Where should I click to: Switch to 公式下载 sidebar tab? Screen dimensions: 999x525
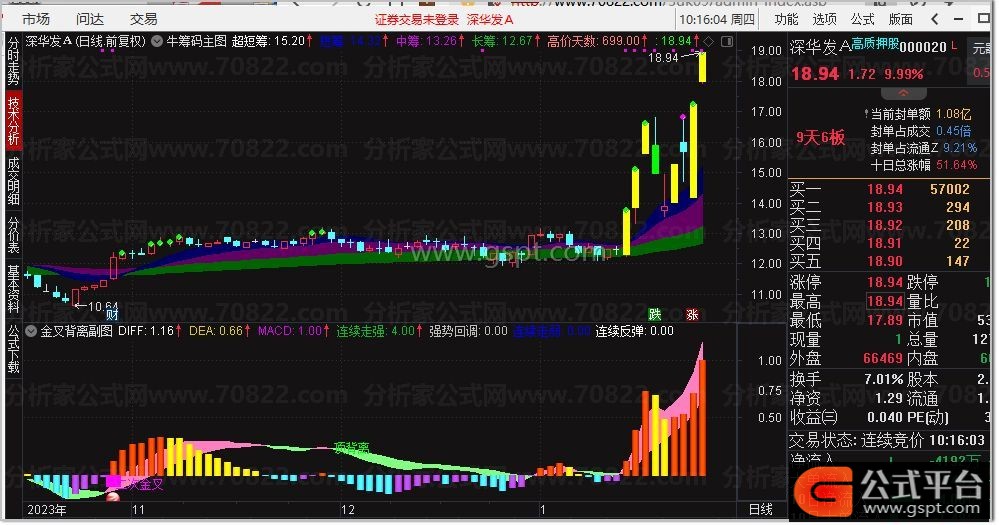tap(13, 349)
